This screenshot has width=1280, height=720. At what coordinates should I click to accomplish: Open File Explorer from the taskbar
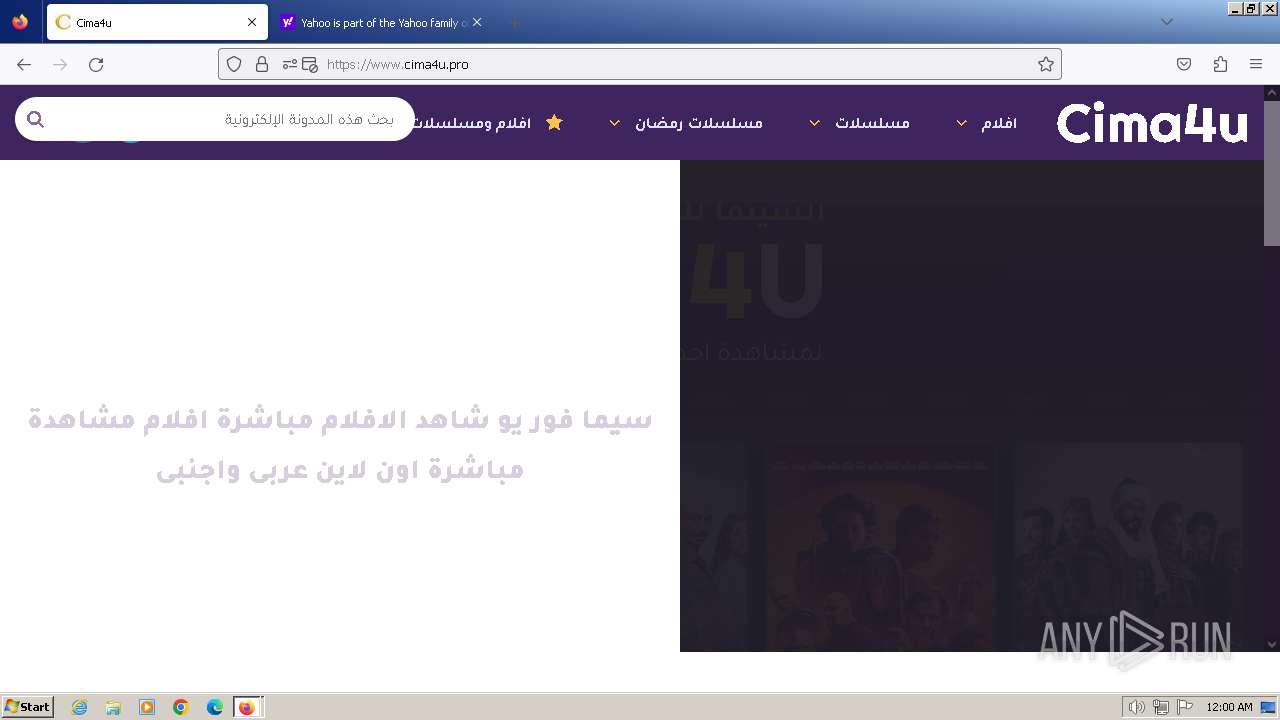113,707
